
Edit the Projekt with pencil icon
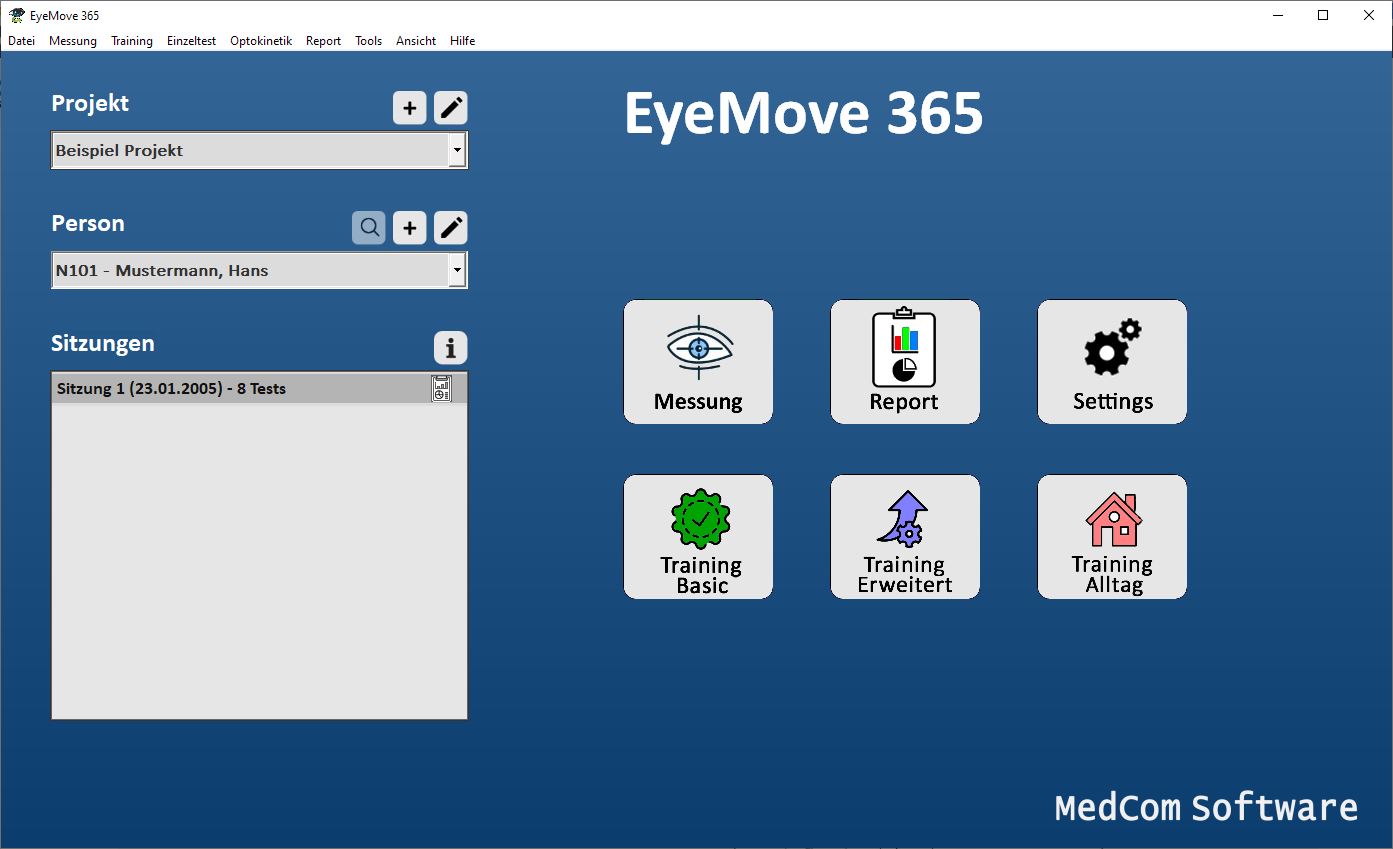click(x=451, y=108)
